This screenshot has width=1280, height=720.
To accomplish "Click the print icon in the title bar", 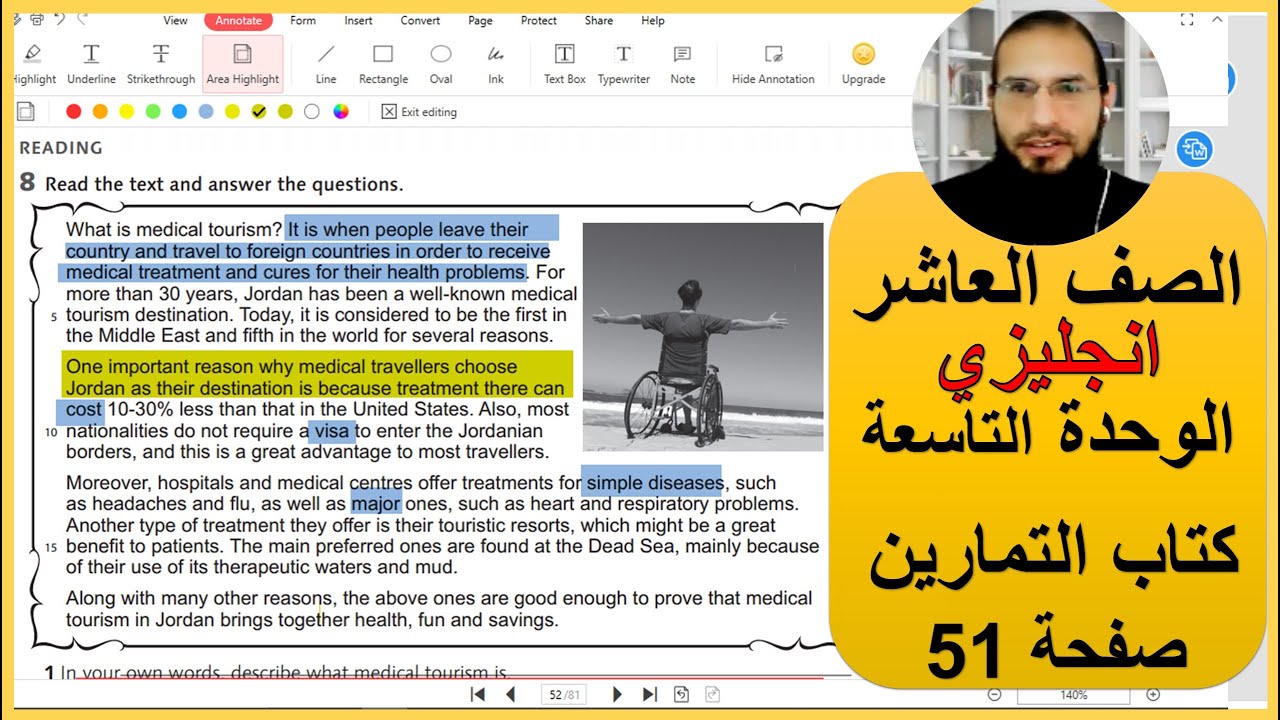I will coord(37,19).
